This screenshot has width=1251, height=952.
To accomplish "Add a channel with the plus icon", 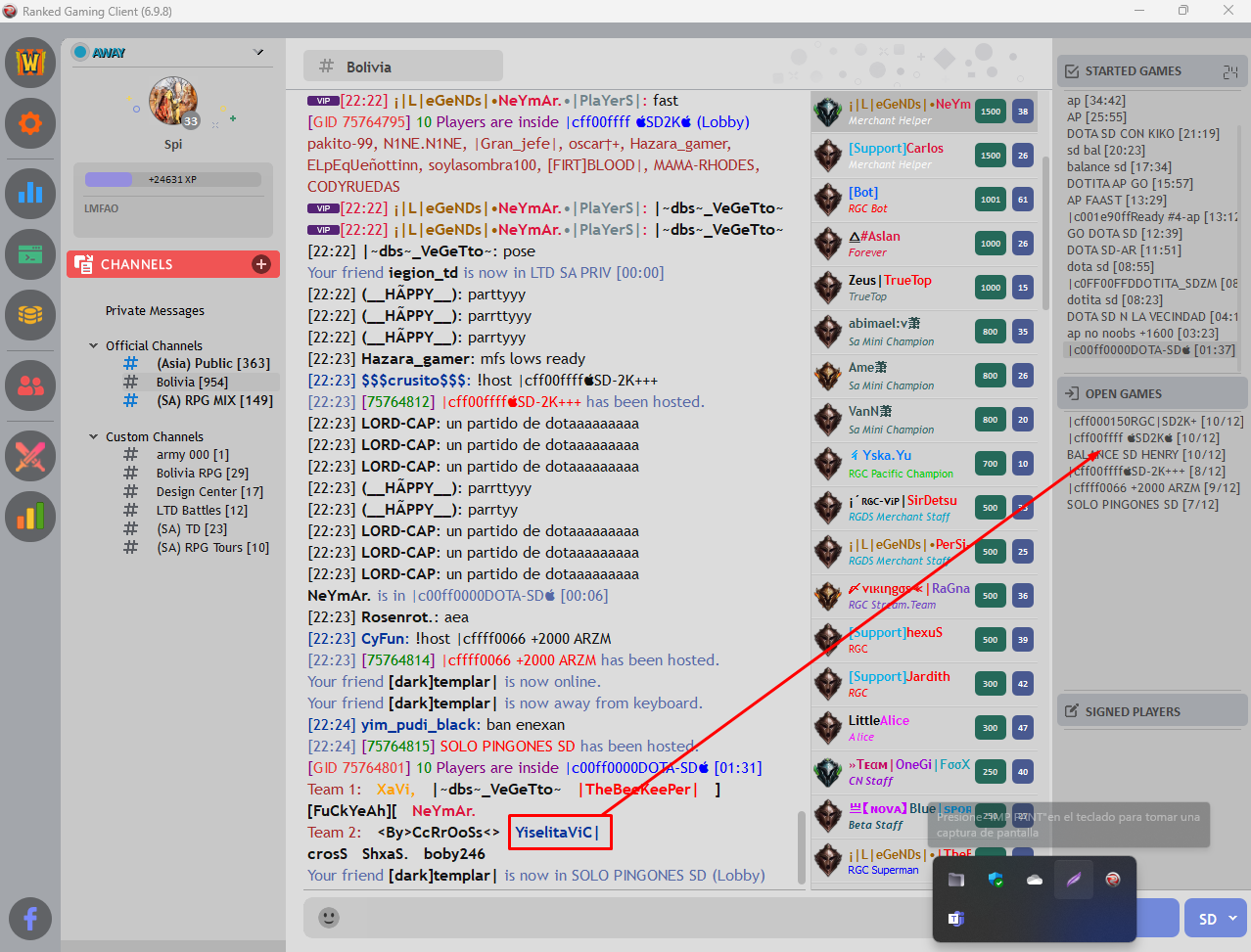I will tap(261, 264).
